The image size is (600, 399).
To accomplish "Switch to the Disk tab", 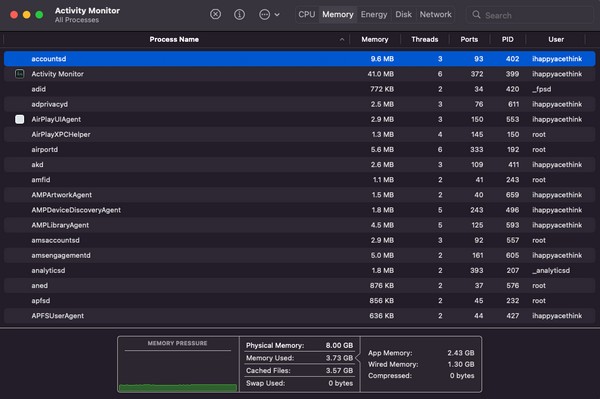I will tap(403, 15).
